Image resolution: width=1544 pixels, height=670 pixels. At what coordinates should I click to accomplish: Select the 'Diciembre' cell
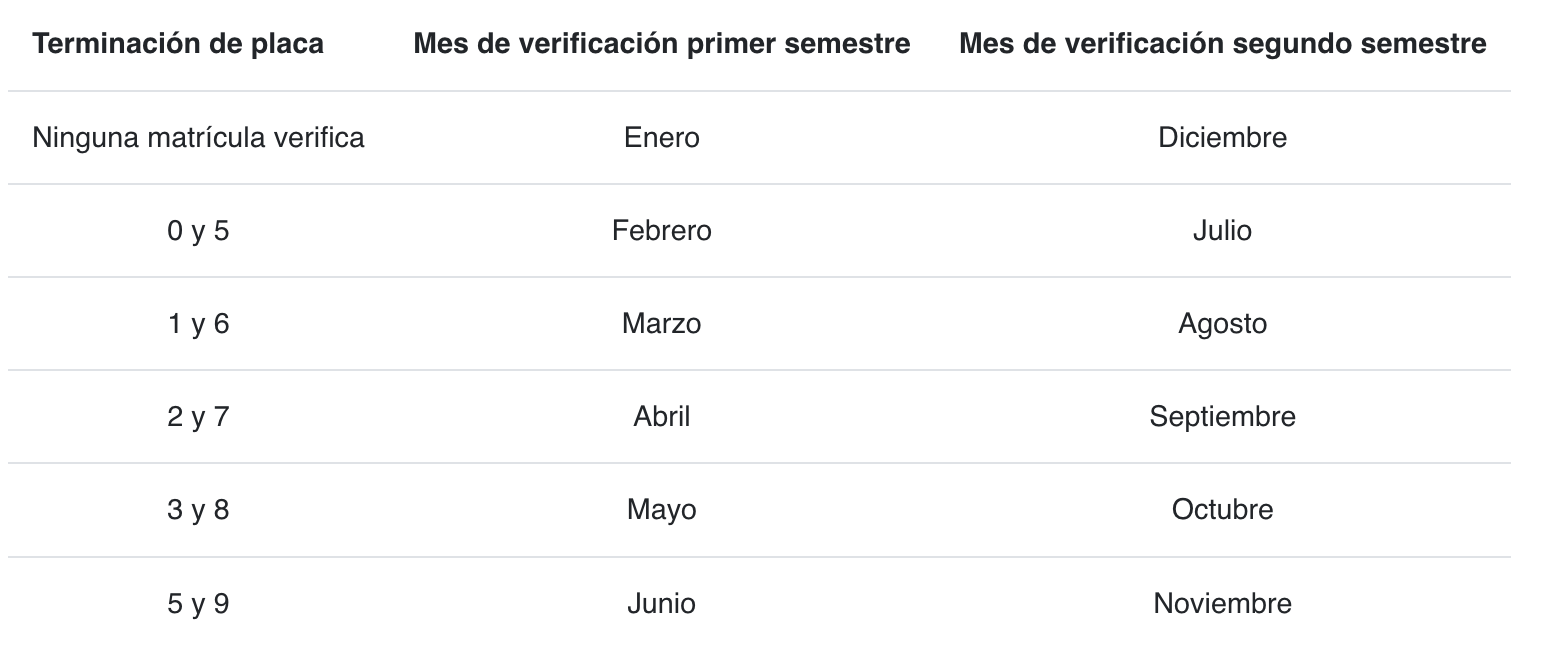point(1222,137)
